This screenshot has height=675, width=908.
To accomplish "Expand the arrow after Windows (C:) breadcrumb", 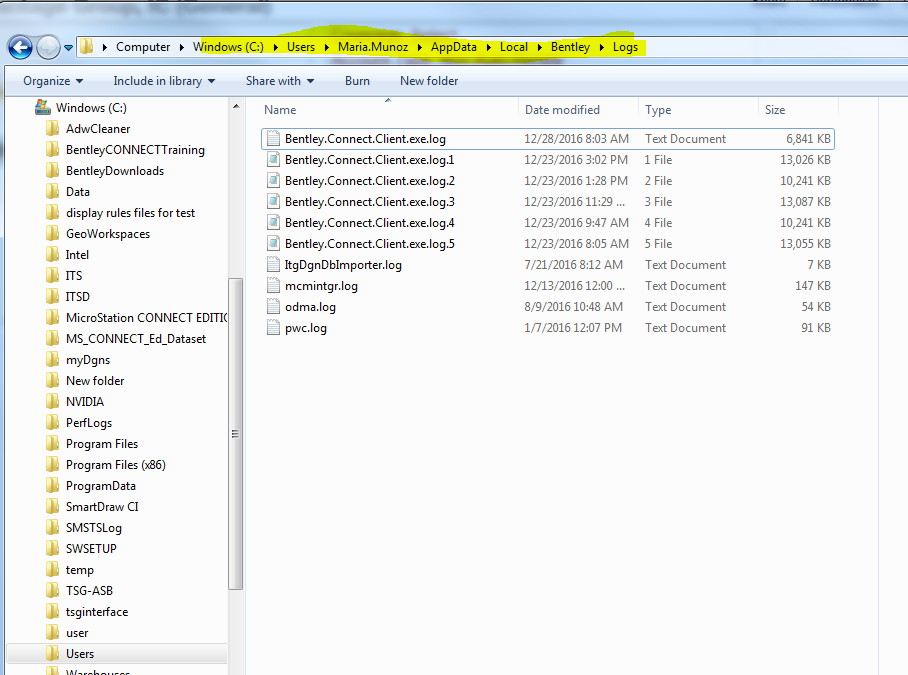I will 275,47.
